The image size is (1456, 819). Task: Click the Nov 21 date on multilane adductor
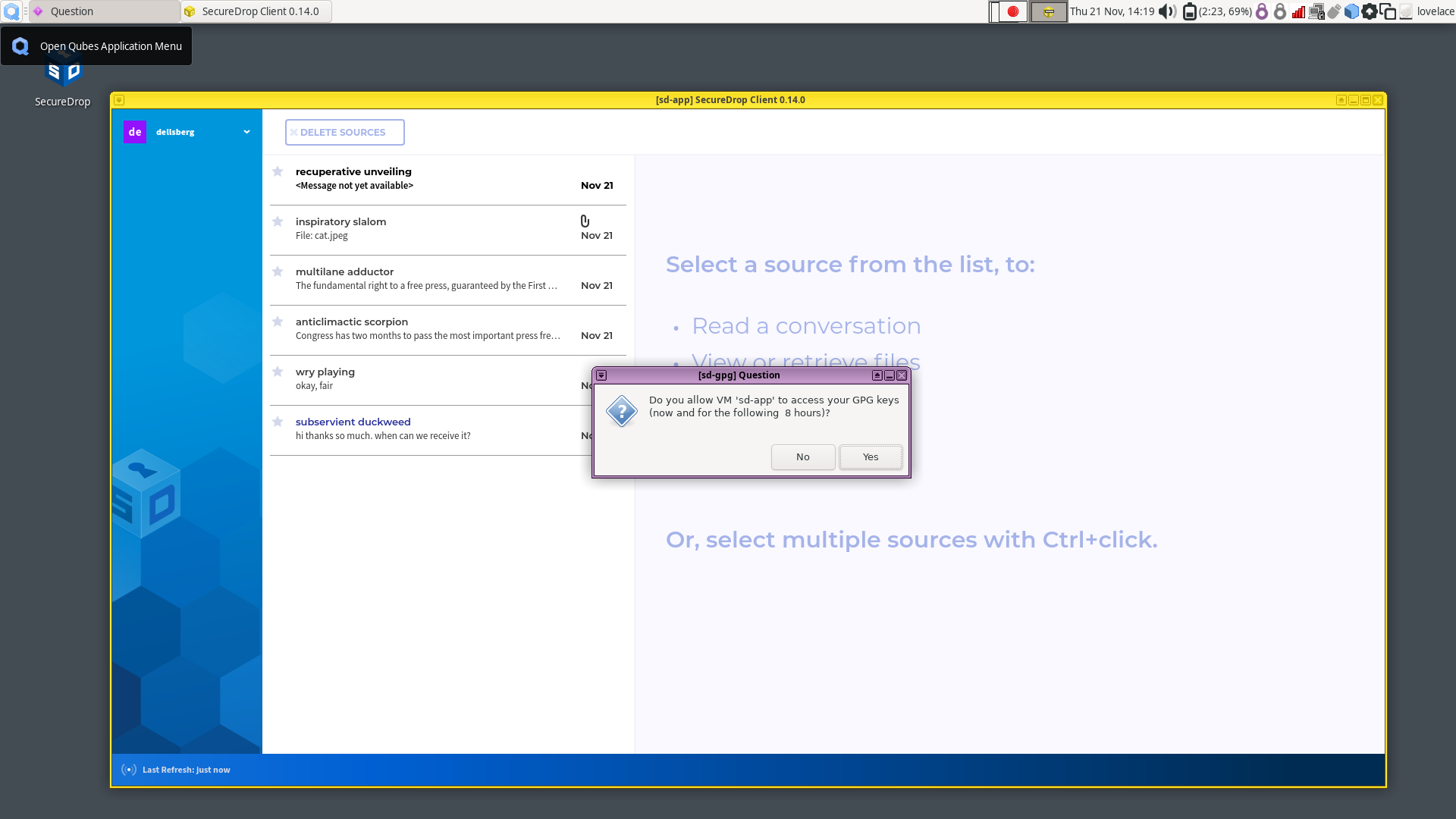[597, 286]
